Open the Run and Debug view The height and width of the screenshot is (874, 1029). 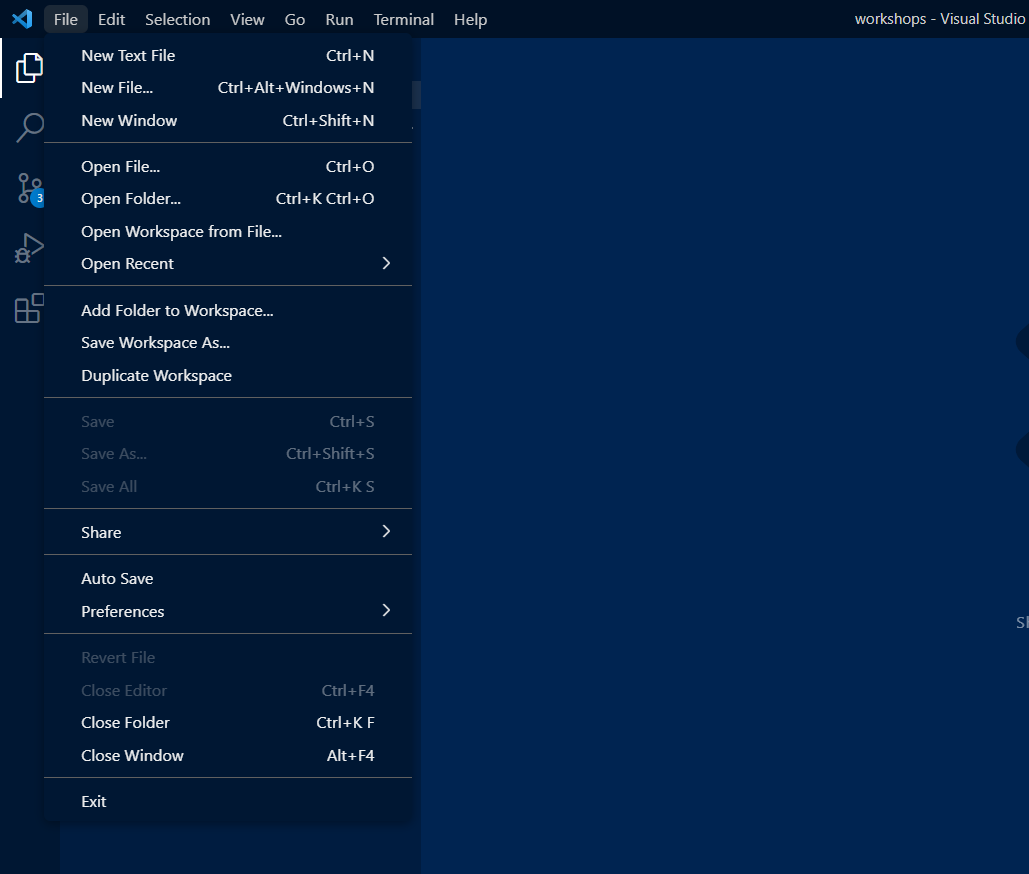29,248
